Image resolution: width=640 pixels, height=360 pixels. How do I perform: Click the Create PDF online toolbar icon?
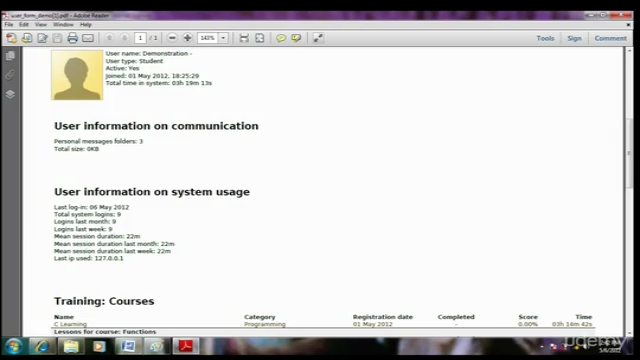(11, 38)
